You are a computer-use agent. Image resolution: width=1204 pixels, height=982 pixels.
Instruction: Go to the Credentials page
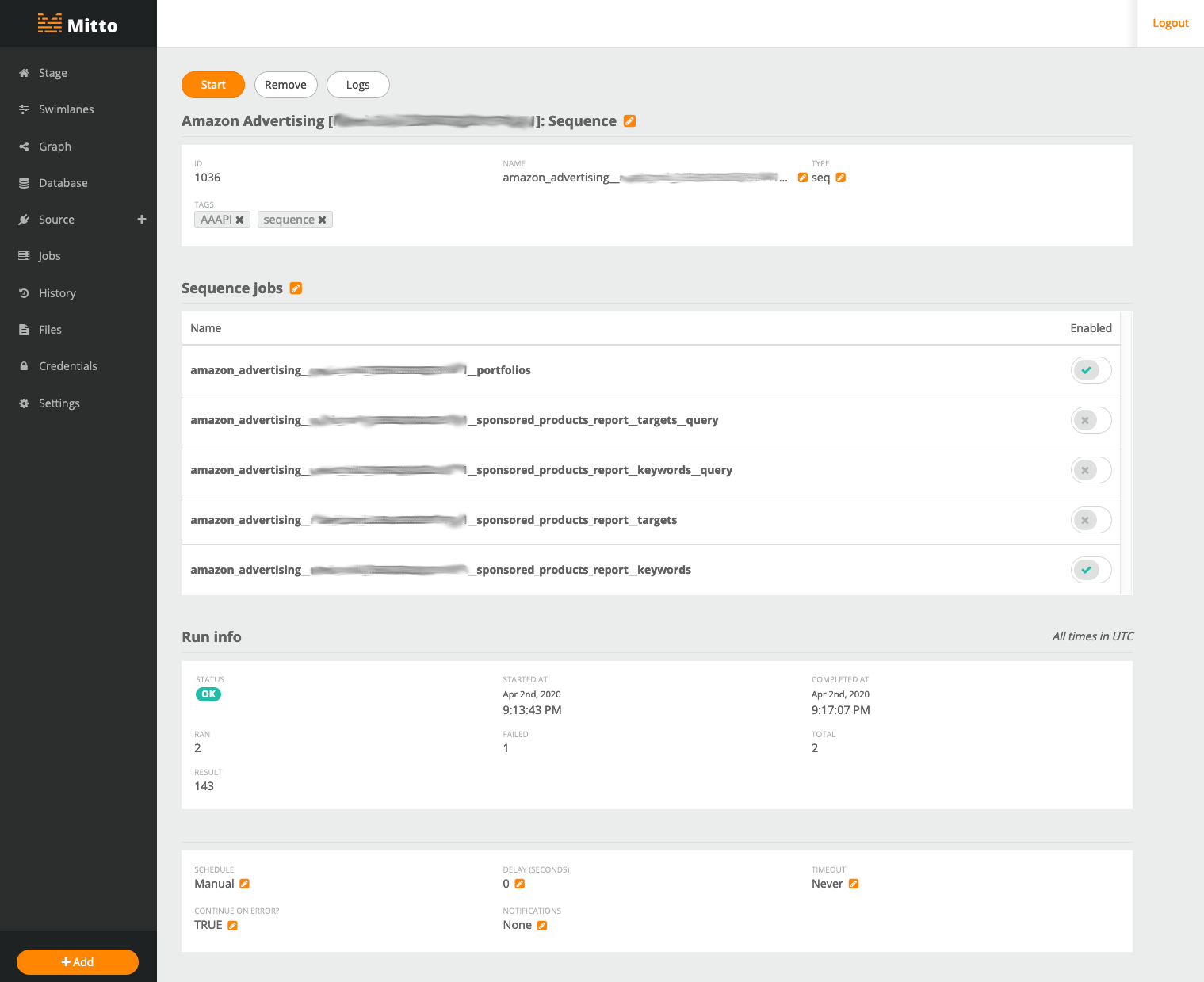point(67,366)
